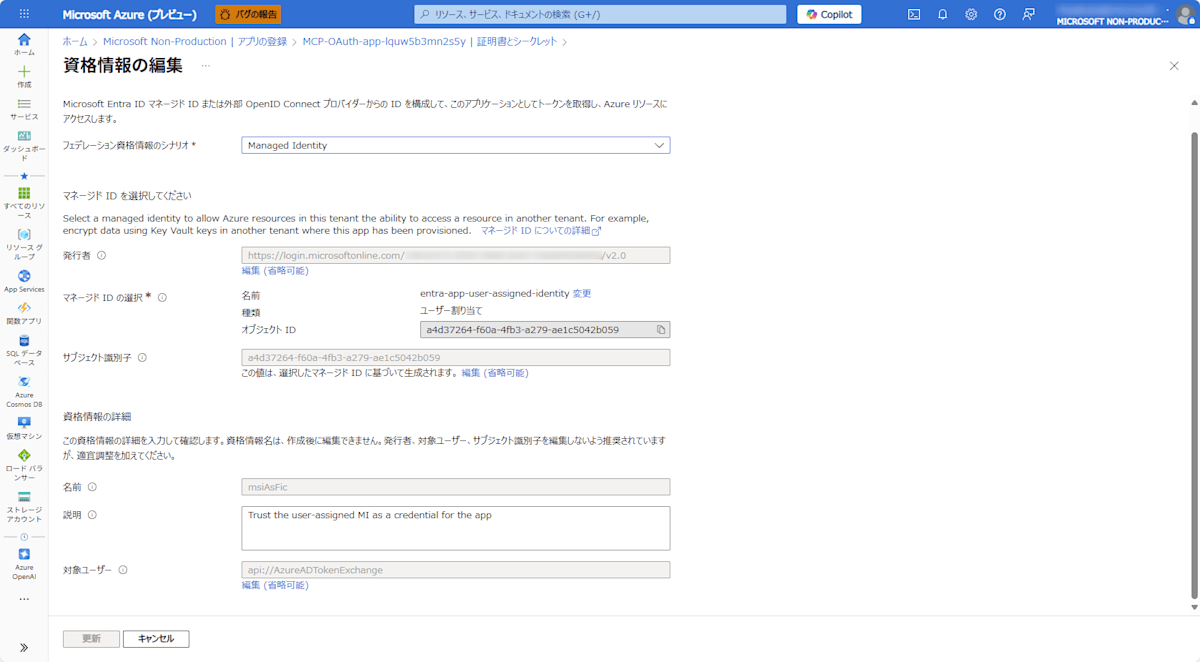This screenshot has width=1200, height=662.
Task: Open Resource groups in the sidebar
Action: tap(24, 244)
